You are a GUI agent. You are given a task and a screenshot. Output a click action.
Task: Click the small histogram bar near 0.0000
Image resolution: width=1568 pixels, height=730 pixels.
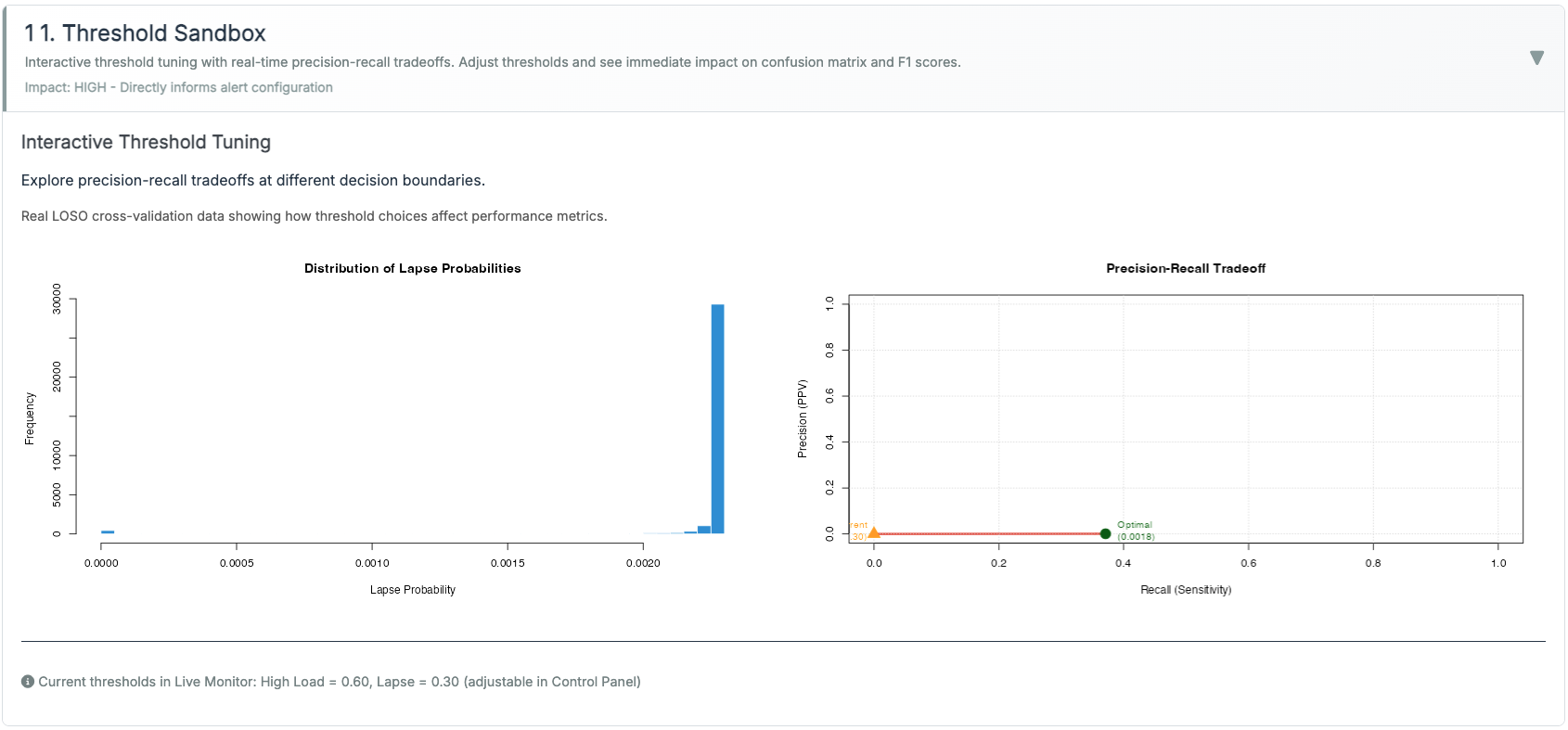pyautogui.click(x=108, y=531)
